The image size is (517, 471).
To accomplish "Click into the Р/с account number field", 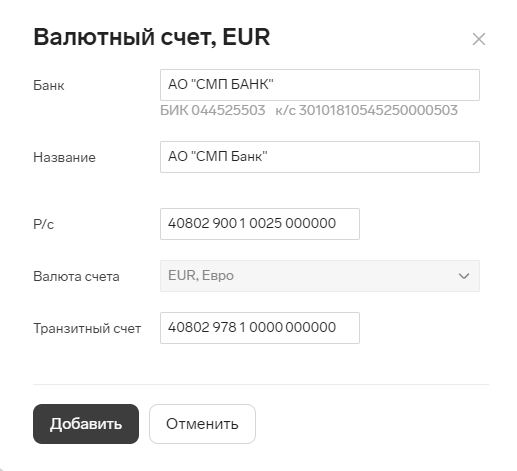I will 260,224.
